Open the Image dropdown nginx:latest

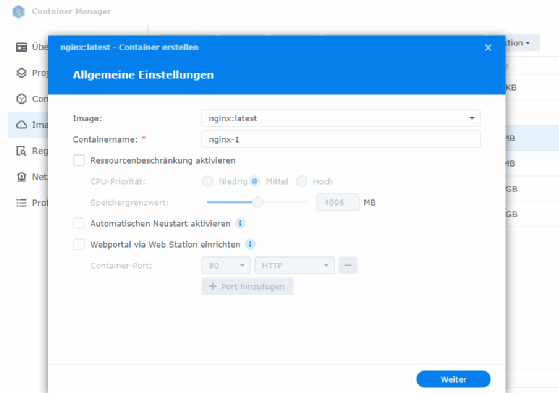(341, 118)
